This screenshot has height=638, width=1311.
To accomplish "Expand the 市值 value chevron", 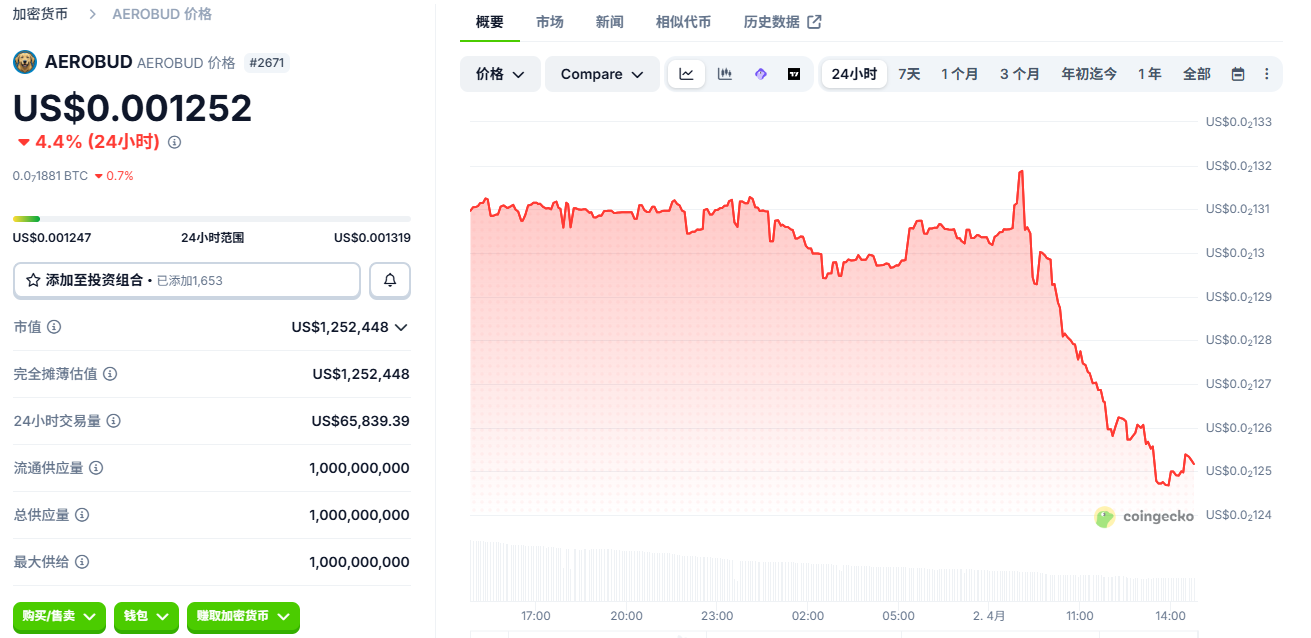I will 402,327.
